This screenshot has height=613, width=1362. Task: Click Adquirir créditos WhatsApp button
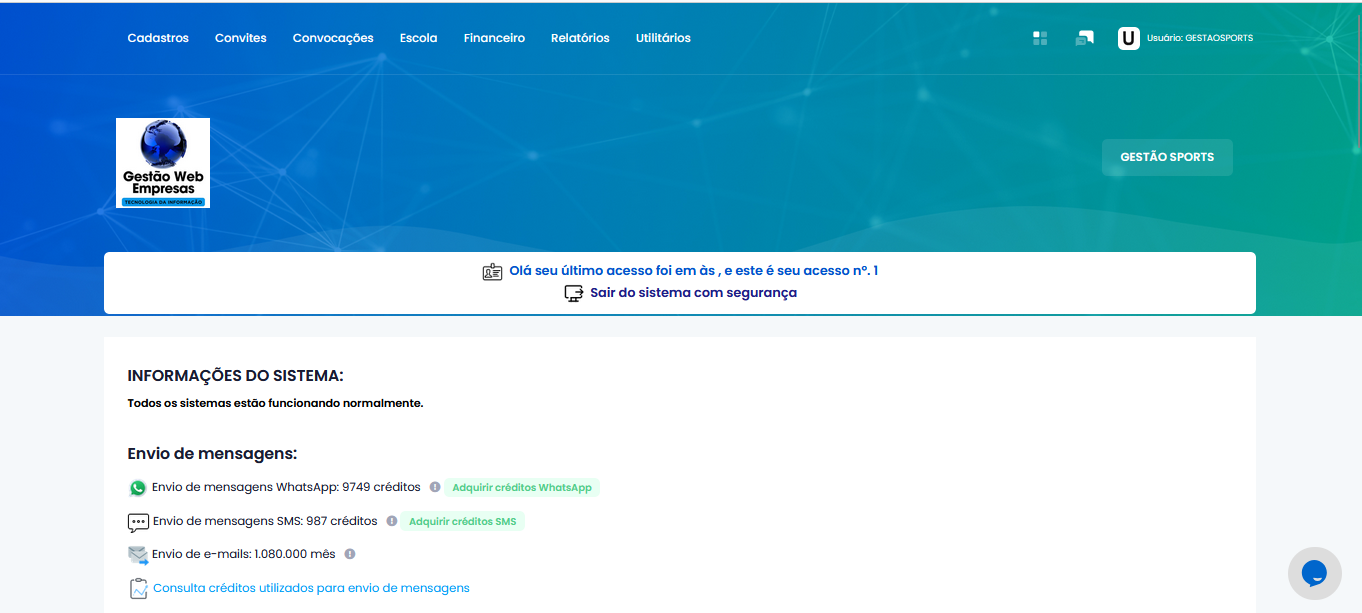(522, 488)
